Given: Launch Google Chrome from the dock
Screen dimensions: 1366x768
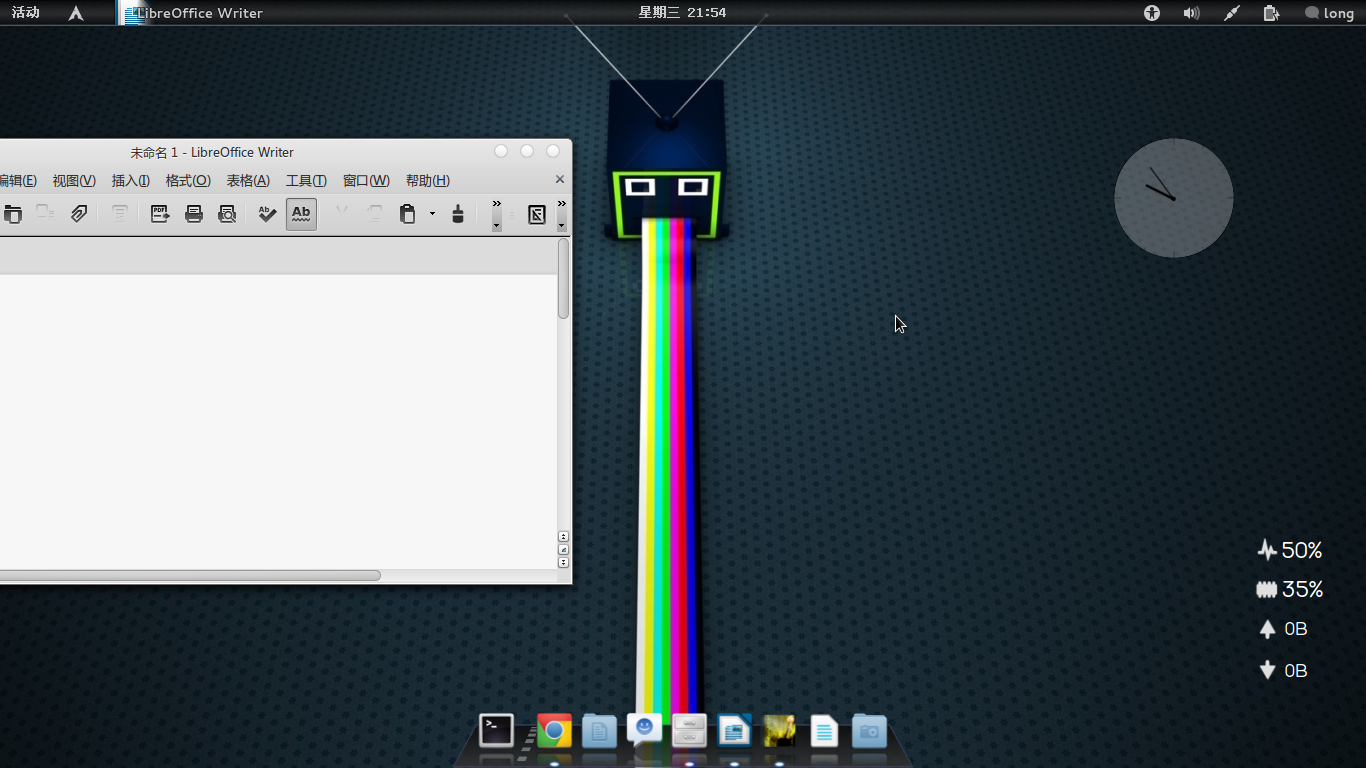Looking at the screenshot, I should (554, 730).
